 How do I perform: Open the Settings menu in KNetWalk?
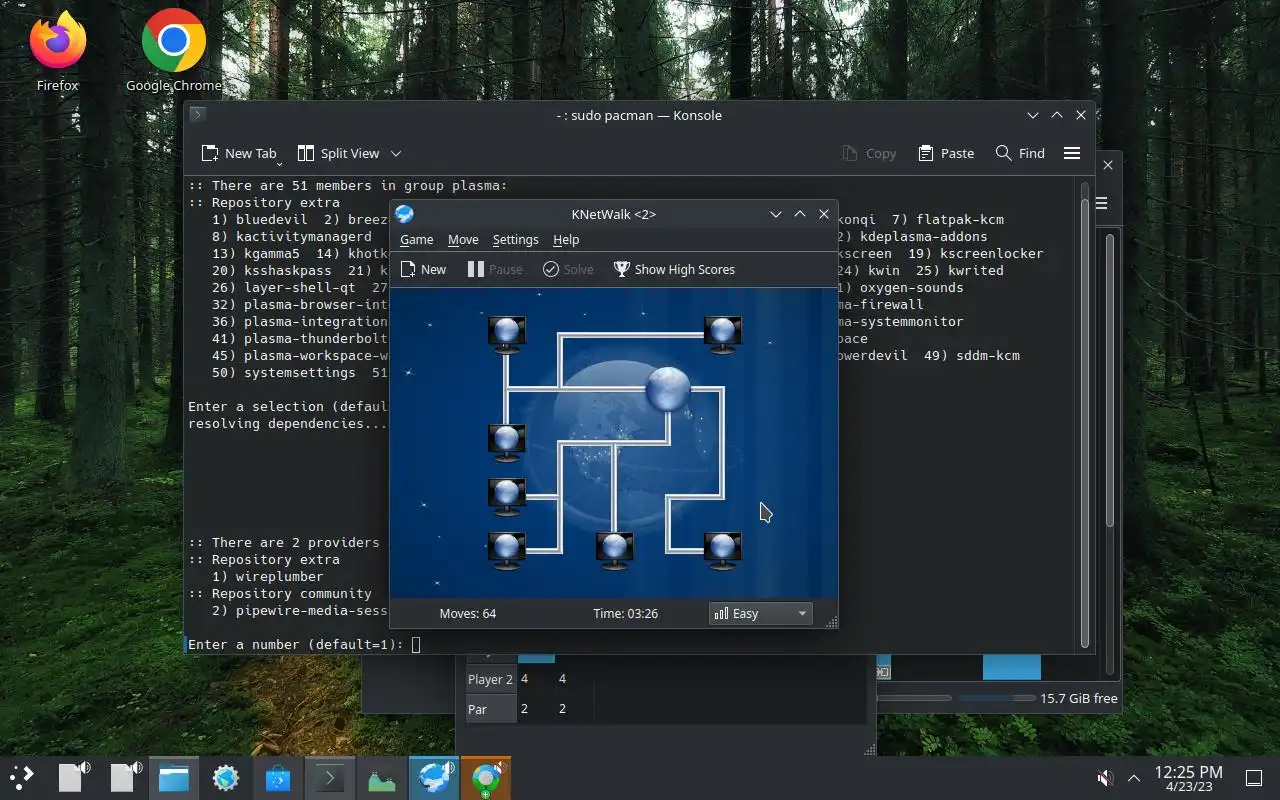(x=515, y=239)
